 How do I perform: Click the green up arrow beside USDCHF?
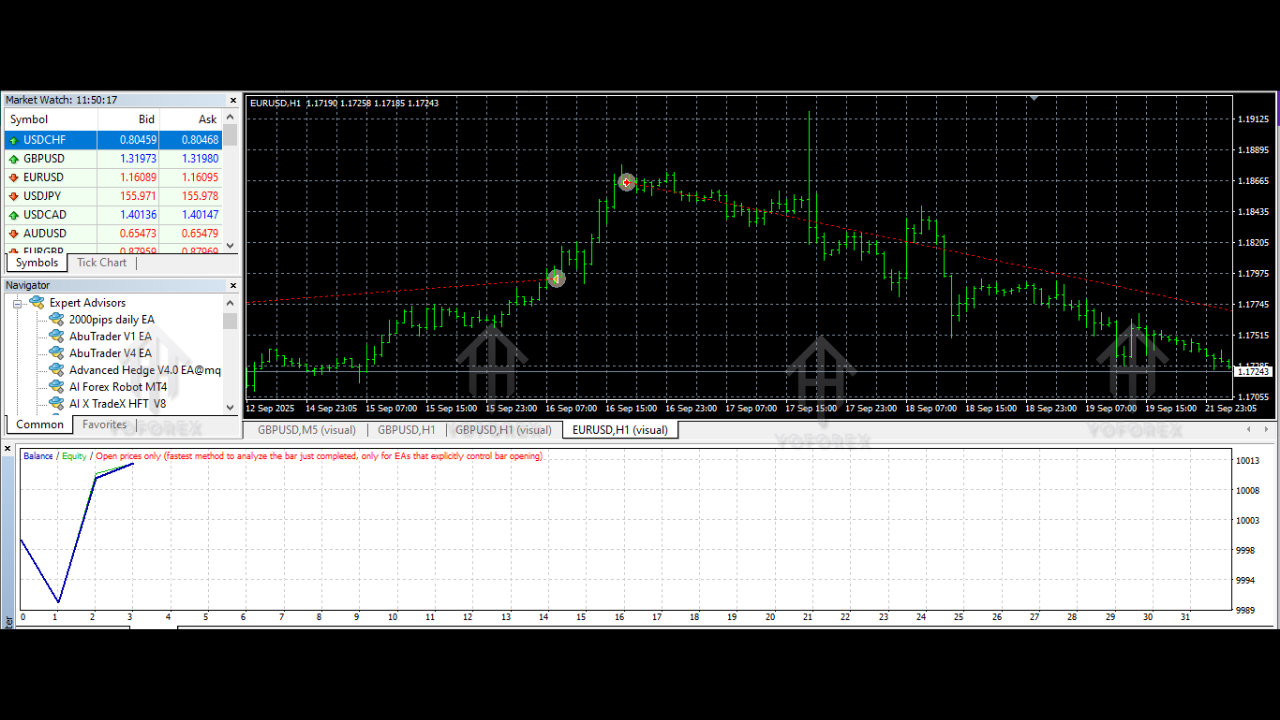pos(12,140)
